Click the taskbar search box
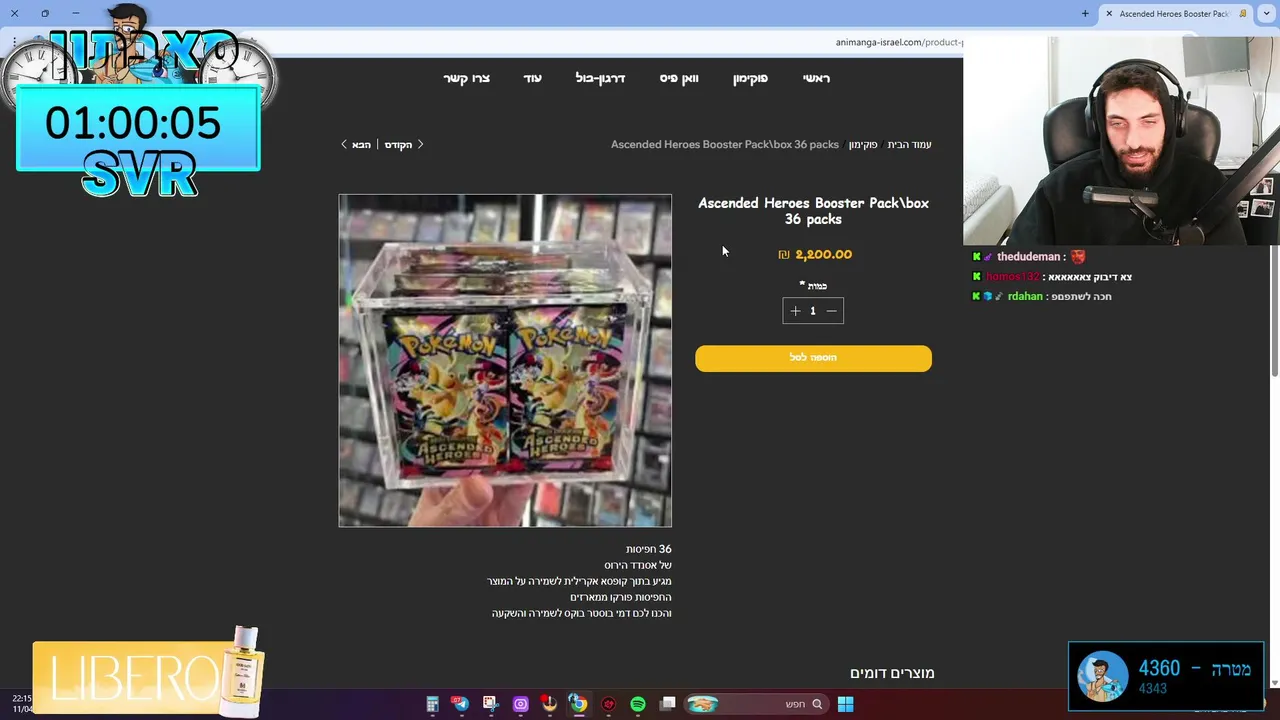 [x=757, y=704]
